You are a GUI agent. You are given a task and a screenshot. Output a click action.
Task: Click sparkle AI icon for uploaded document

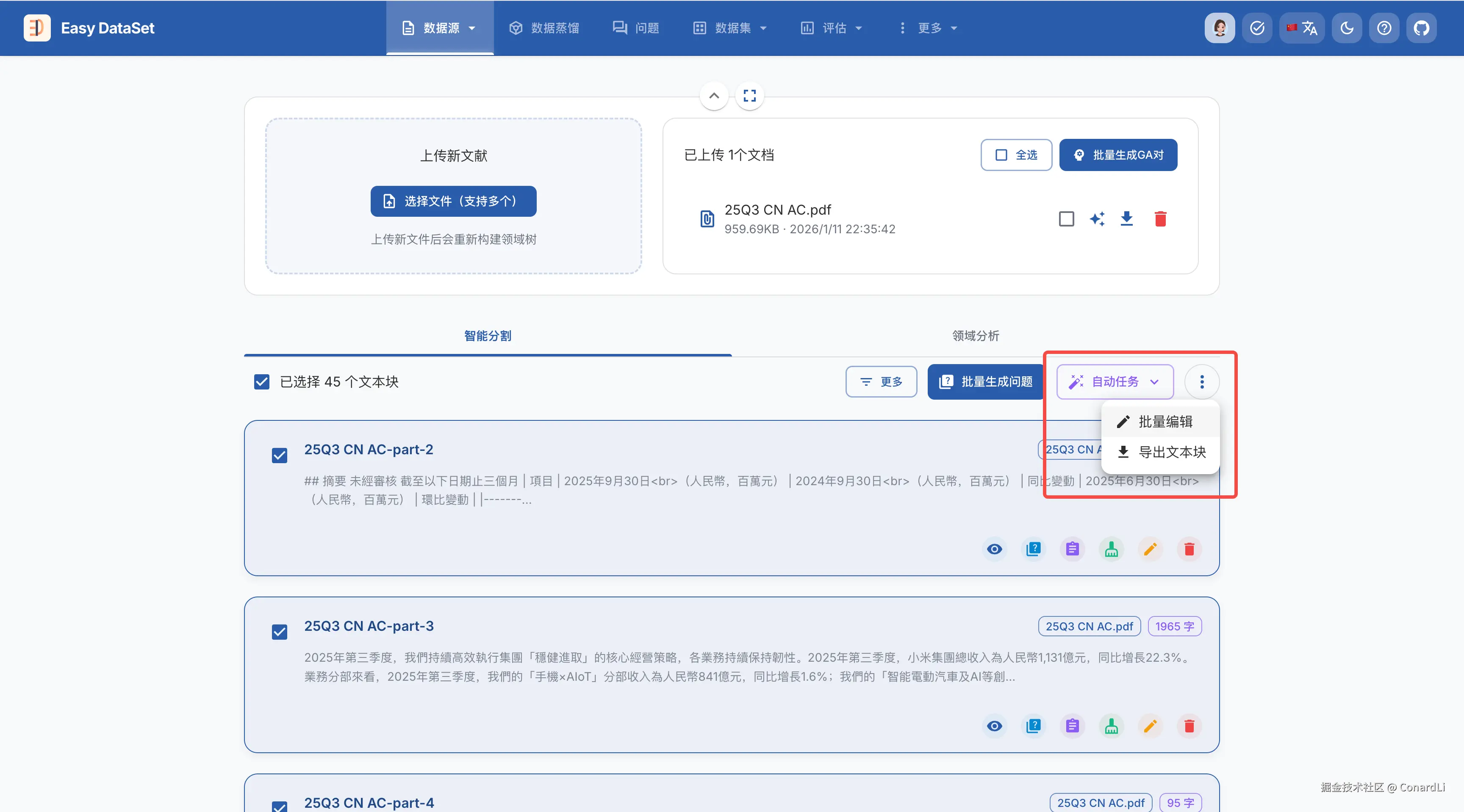(1097, 218)
